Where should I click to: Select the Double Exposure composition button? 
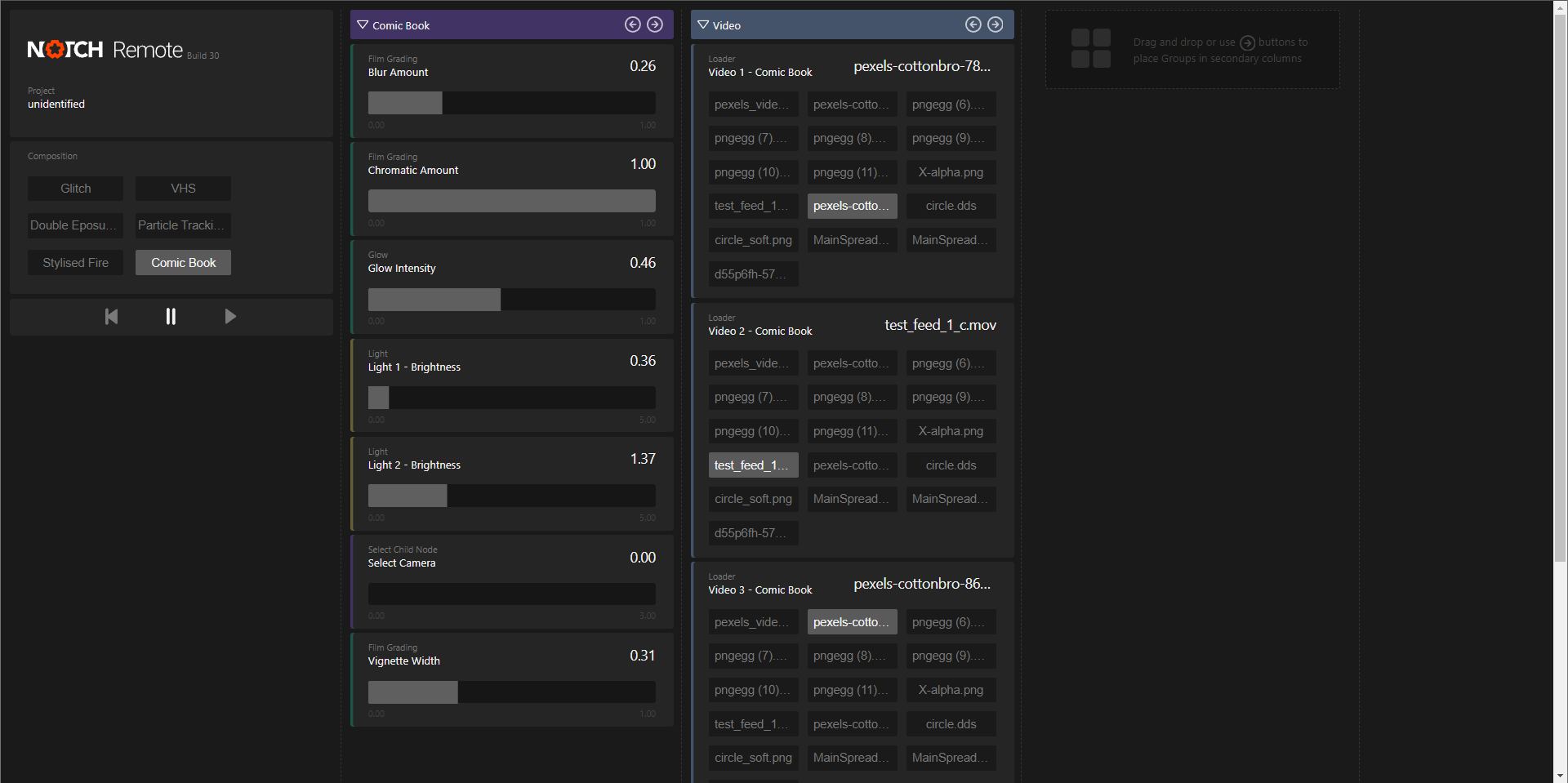75,225
